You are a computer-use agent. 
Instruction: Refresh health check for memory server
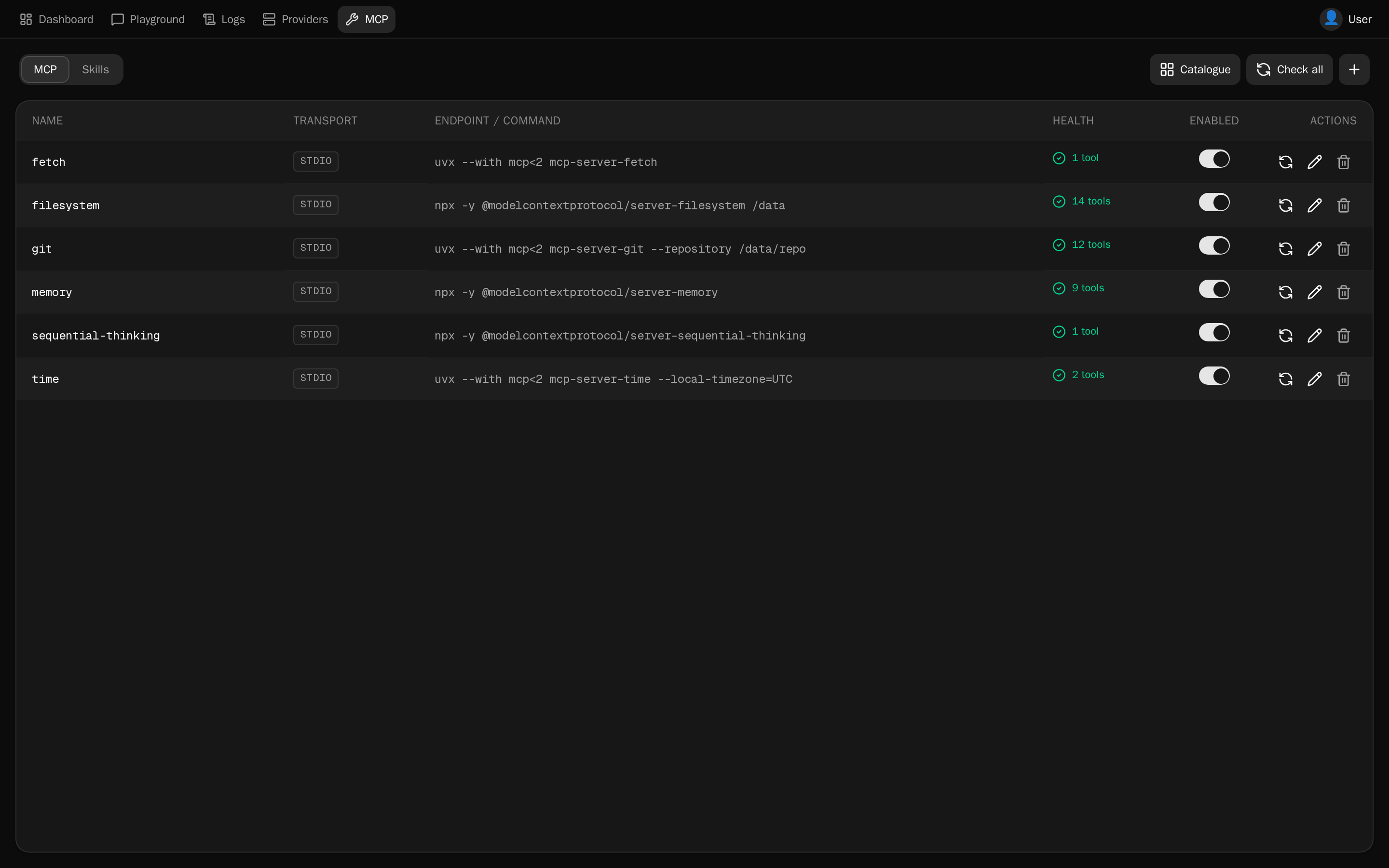point(1286,292)
